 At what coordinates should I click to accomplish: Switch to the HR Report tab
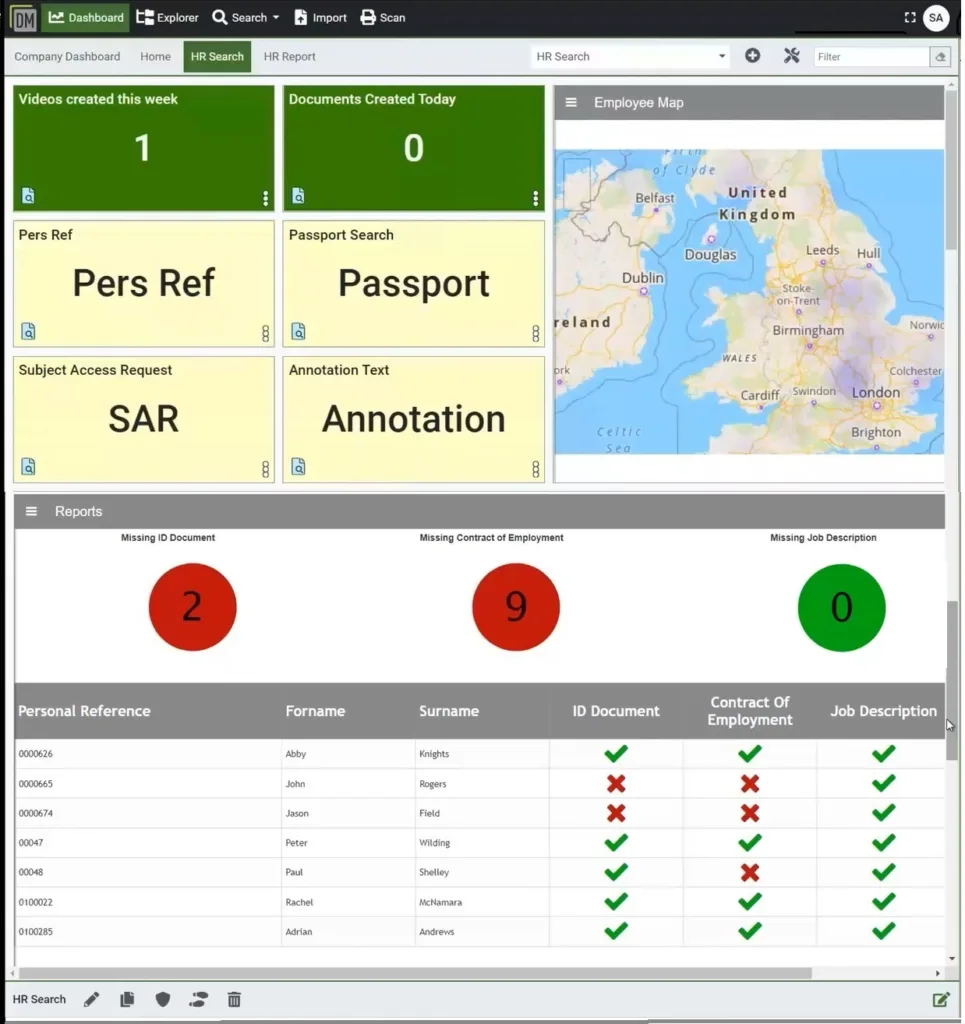[x=289, y=57]
